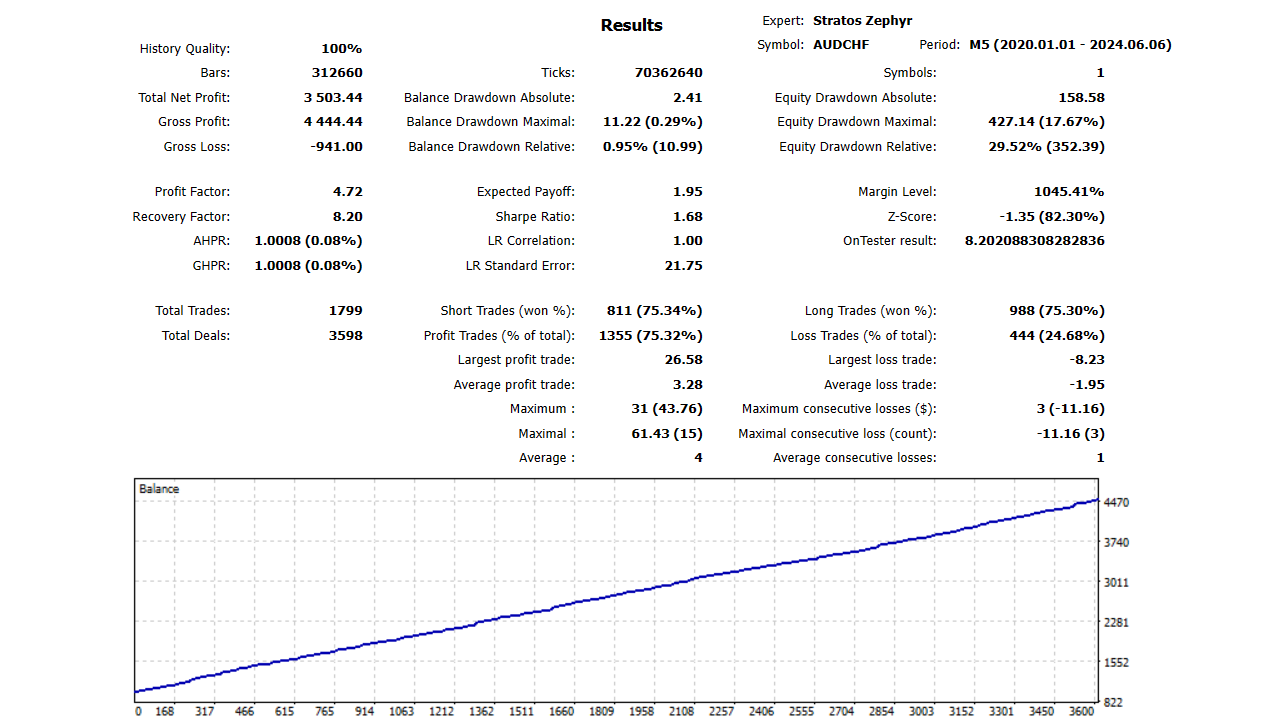
Task: Click Largest loss trade value -8.23
Action: point(1086,360)
